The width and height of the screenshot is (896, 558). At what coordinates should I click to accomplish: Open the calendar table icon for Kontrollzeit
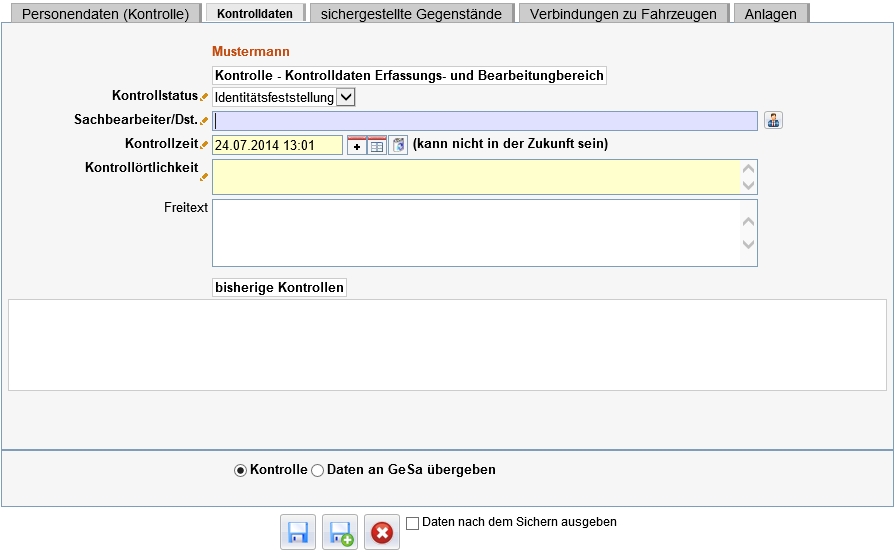[x=377, y=146]
